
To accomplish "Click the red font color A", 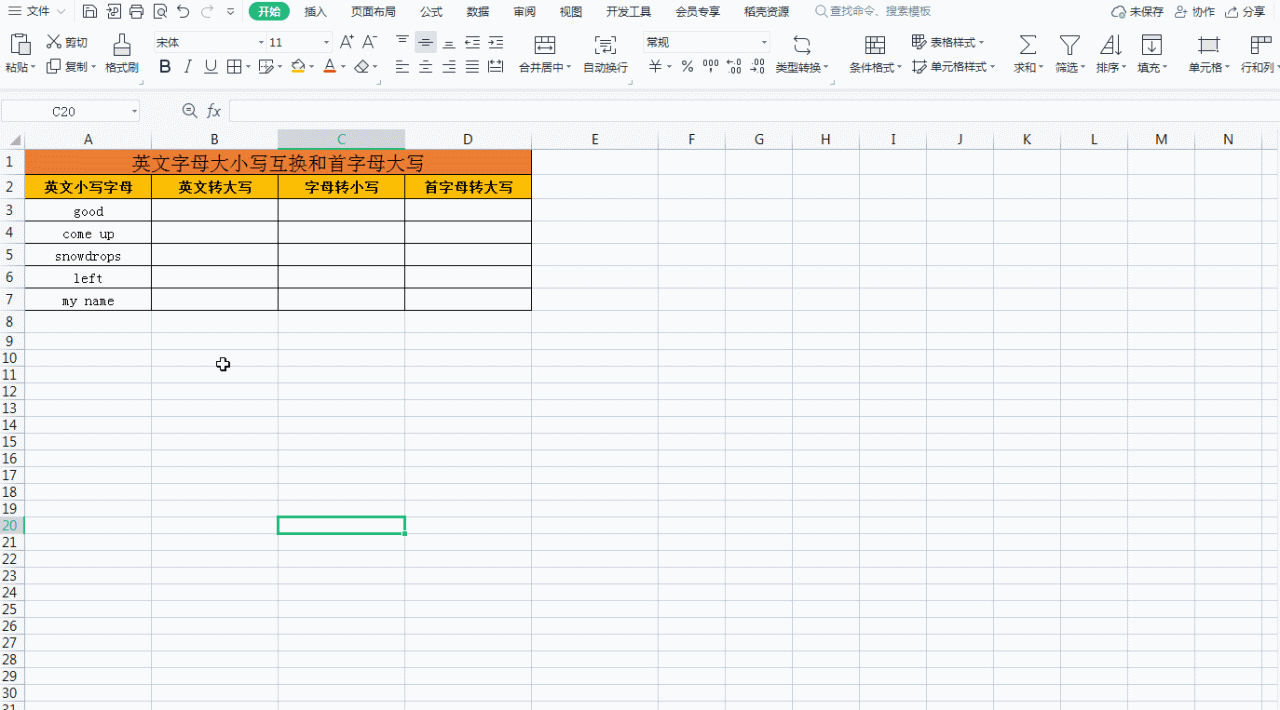I will (329, 66).
